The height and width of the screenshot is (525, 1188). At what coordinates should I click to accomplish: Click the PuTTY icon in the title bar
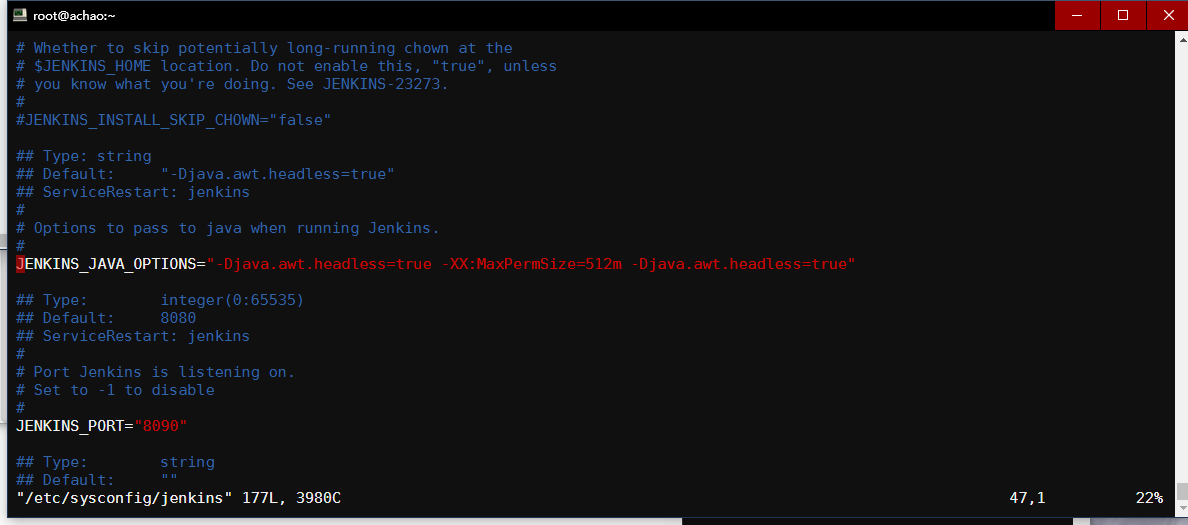pos(19,15)
